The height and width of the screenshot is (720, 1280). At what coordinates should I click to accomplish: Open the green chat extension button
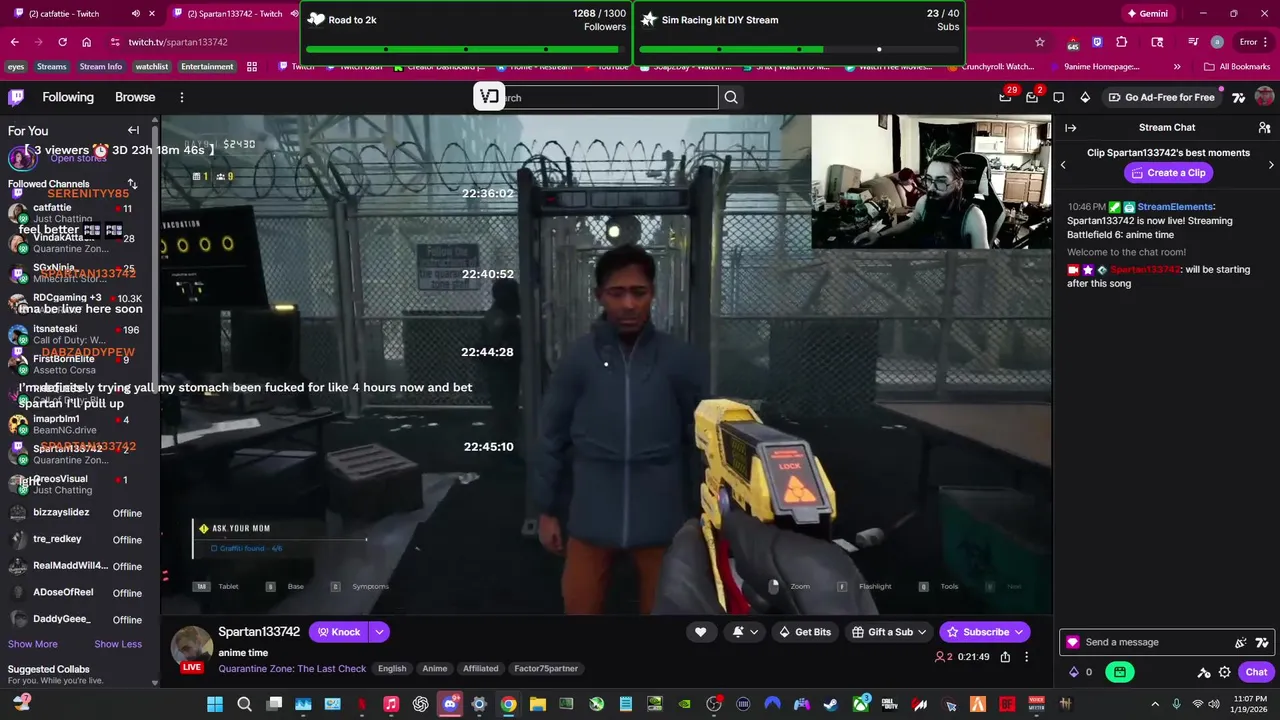1120,672
